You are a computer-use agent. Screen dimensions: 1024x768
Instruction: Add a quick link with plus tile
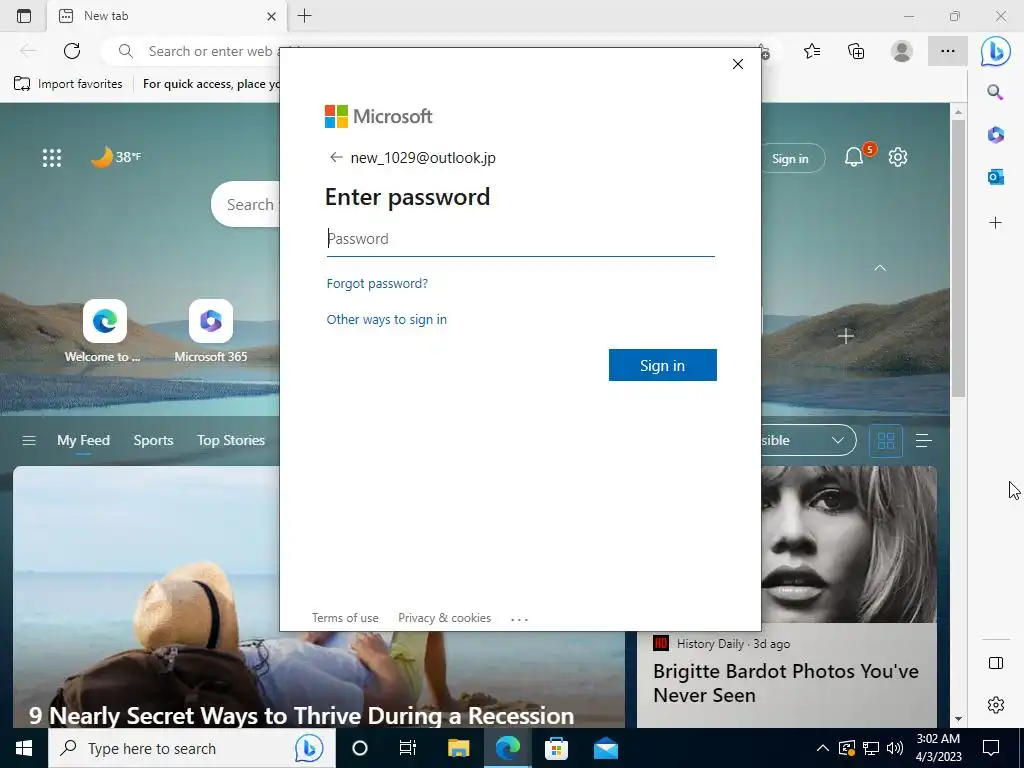[846, 336]
